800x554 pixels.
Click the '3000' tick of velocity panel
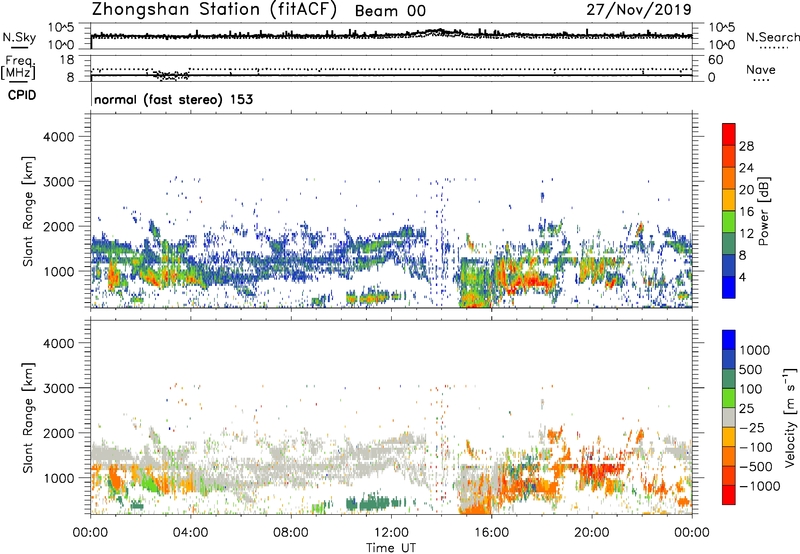click(x=58, y=388)
